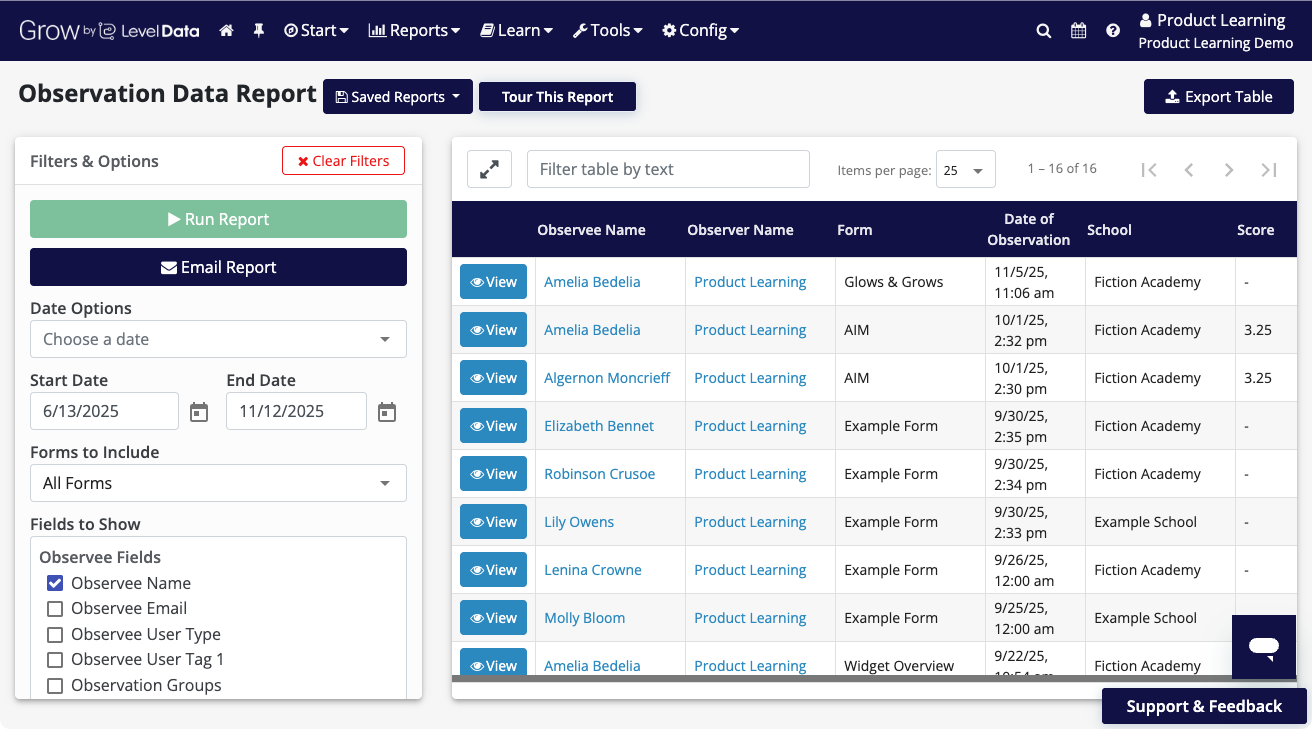This screenshot has width=1312, height=729.
Task: Open Molly Bloom observee link
Action: point(584,618)
